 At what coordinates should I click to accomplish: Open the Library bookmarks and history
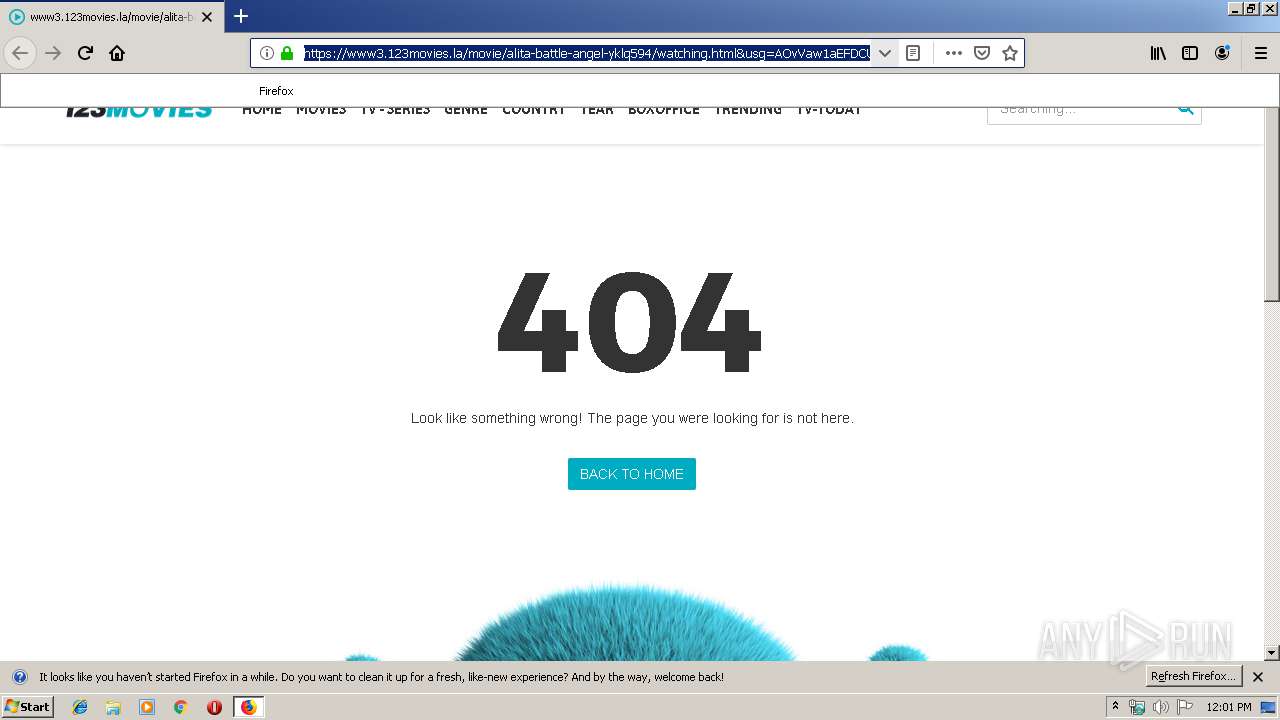coord(1158,53)
